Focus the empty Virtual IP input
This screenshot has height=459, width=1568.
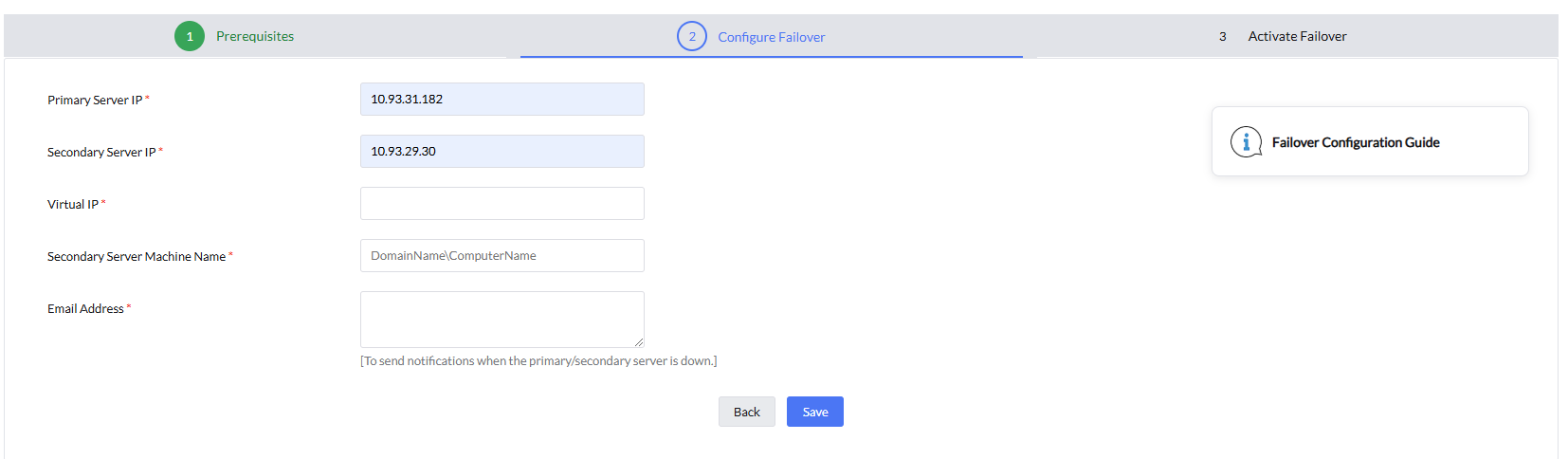(502, 204)
